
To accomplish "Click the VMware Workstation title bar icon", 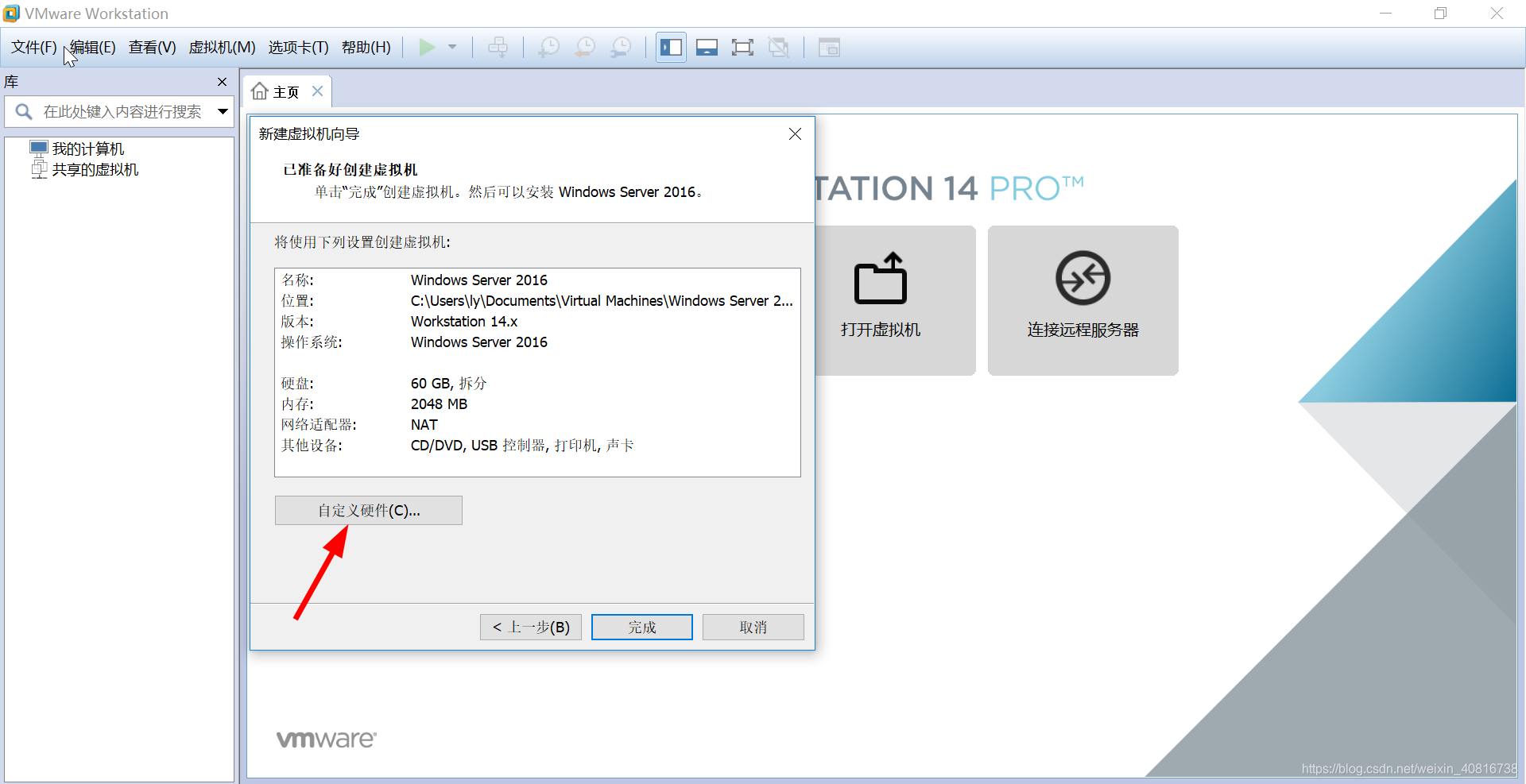I will pos(11,14).
